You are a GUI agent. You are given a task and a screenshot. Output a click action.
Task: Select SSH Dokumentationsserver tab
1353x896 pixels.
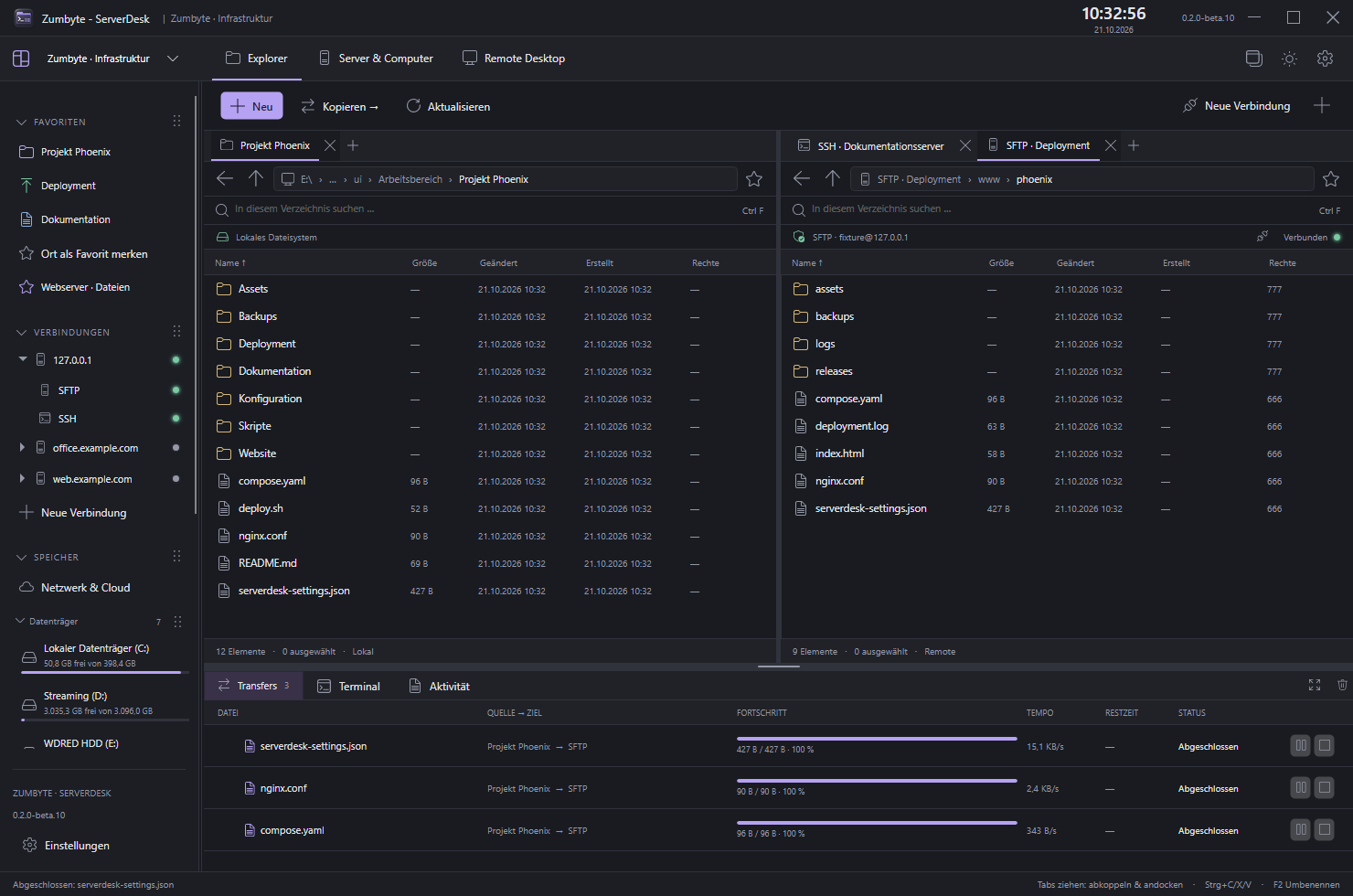point(871,146)
